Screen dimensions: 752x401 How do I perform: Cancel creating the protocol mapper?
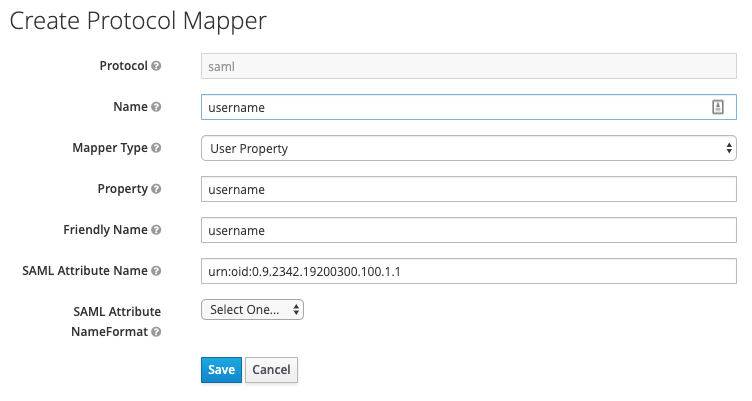pyautogui.click(x=271, y=370)
